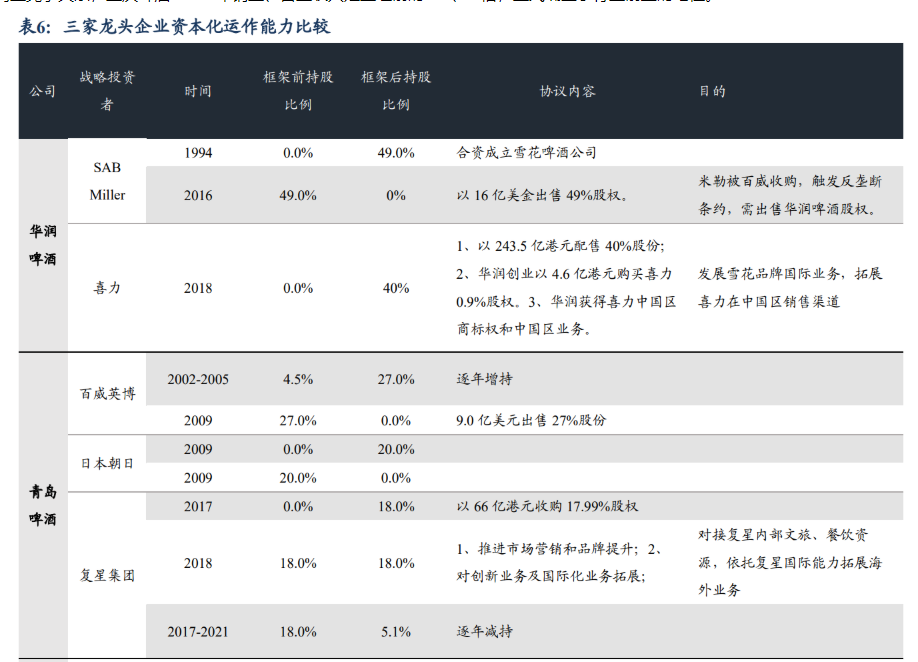Click the 战略投资者 column header
Viewport: 918px width, 662px height.
pyautogui.click(x=107, y=91)
